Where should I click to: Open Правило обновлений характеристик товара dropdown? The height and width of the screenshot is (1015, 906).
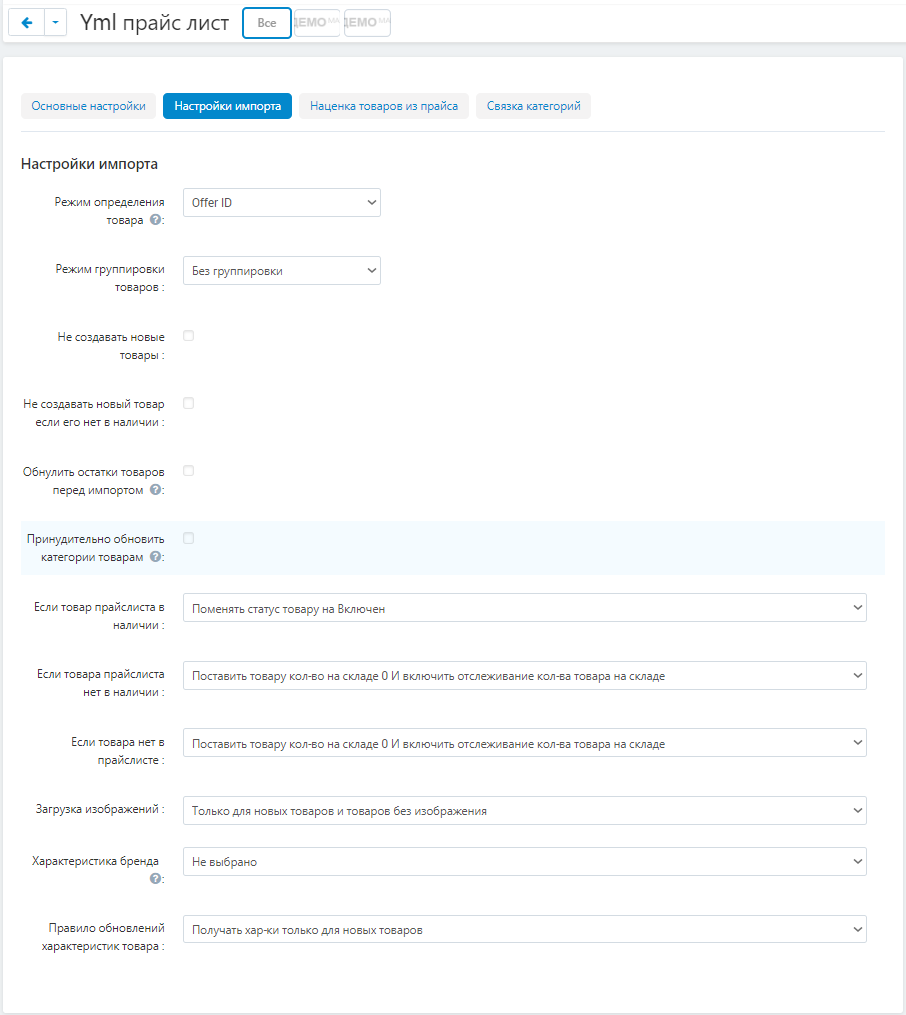pyautogui.click(x=524, y=930)
